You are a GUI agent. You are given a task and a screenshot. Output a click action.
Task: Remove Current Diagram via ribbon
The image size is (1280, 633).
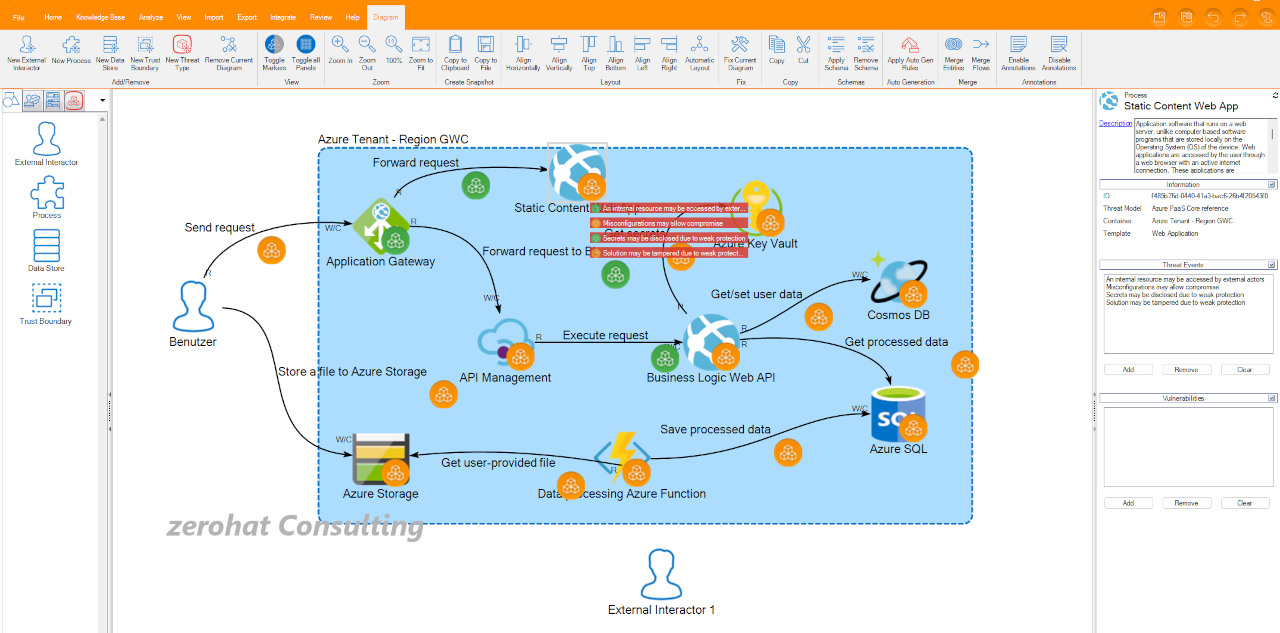229,52
